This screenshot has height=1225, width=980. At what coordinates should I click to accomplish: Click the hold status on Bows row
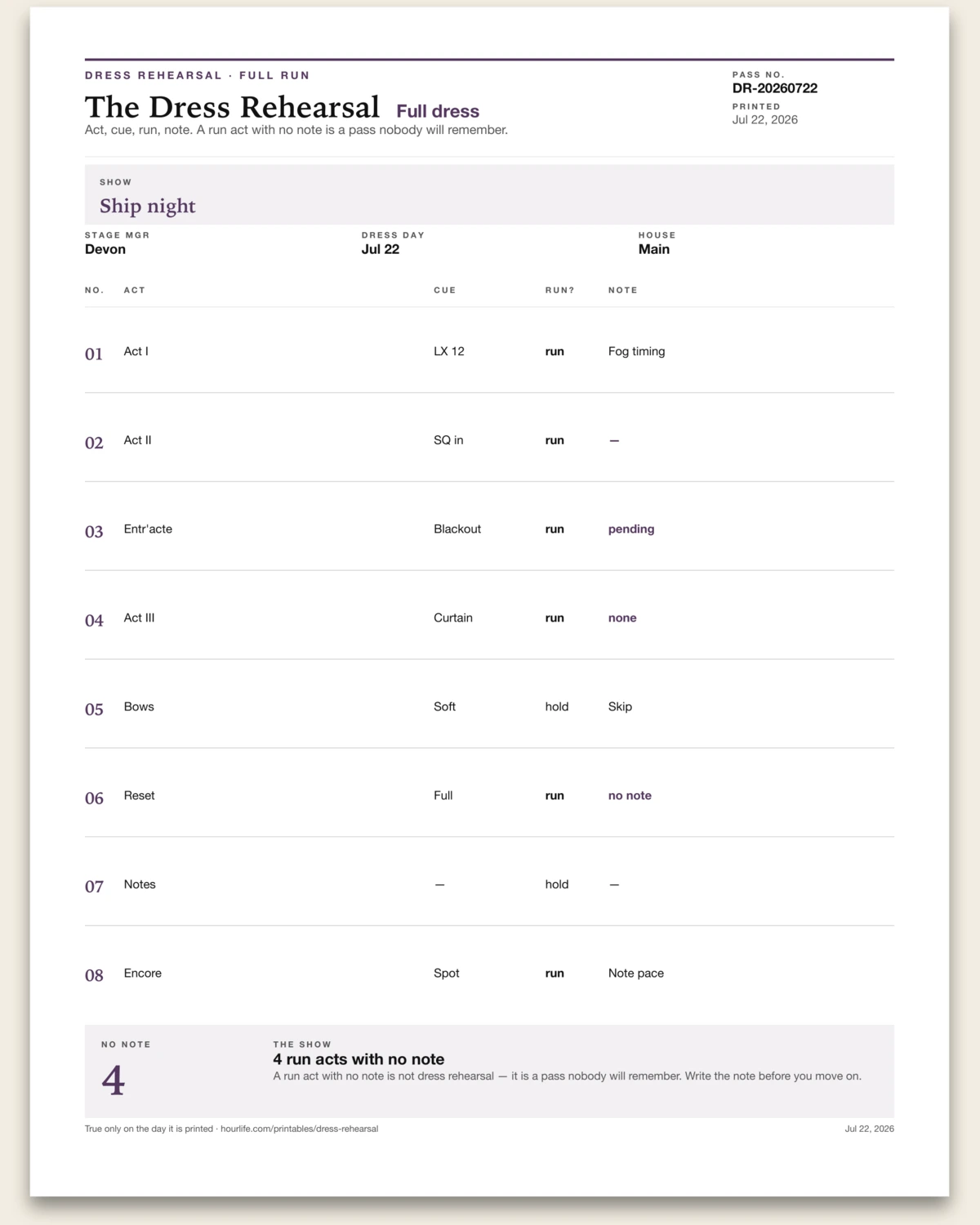[x=557, y=706]
